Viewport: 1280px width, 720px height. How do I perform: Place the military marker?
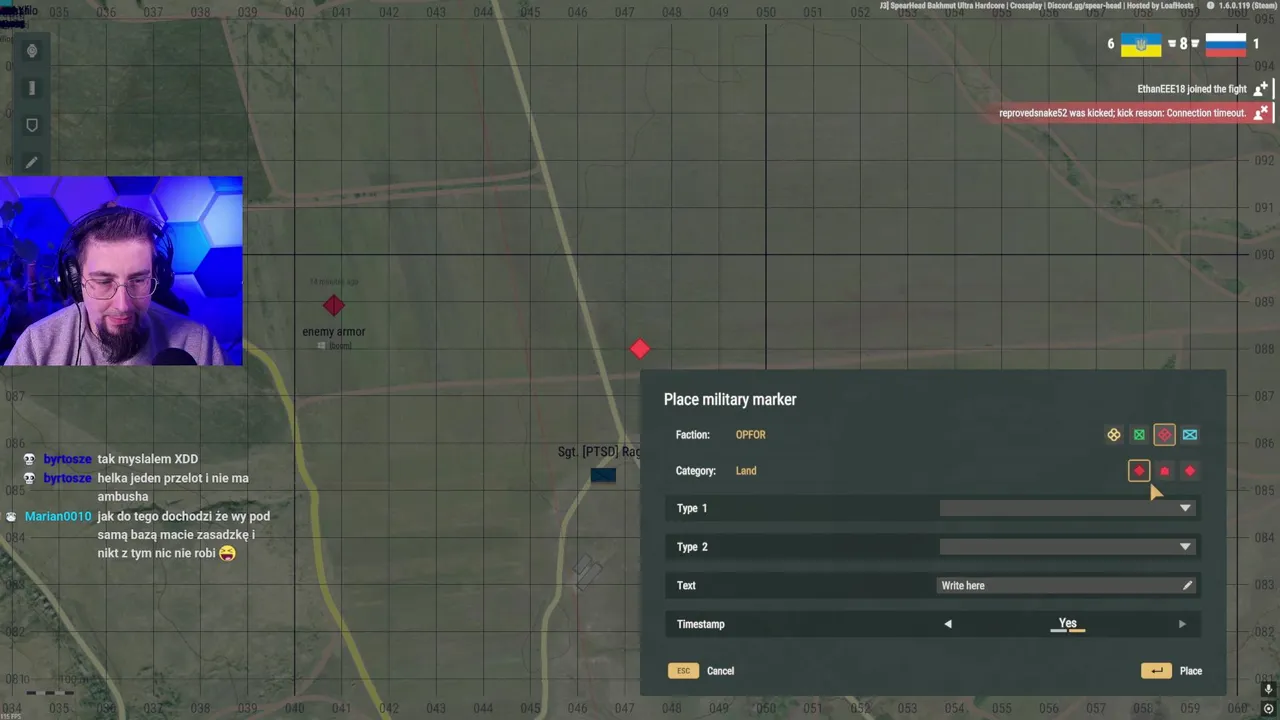(x=1191, y=671)
